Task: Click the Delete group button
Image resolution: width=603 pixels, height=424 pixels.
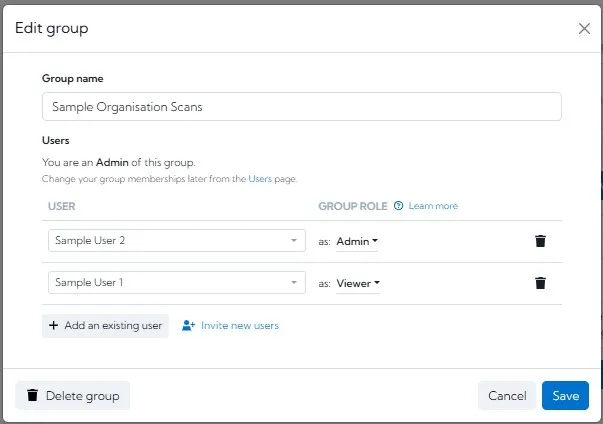Action: [72, 396]
